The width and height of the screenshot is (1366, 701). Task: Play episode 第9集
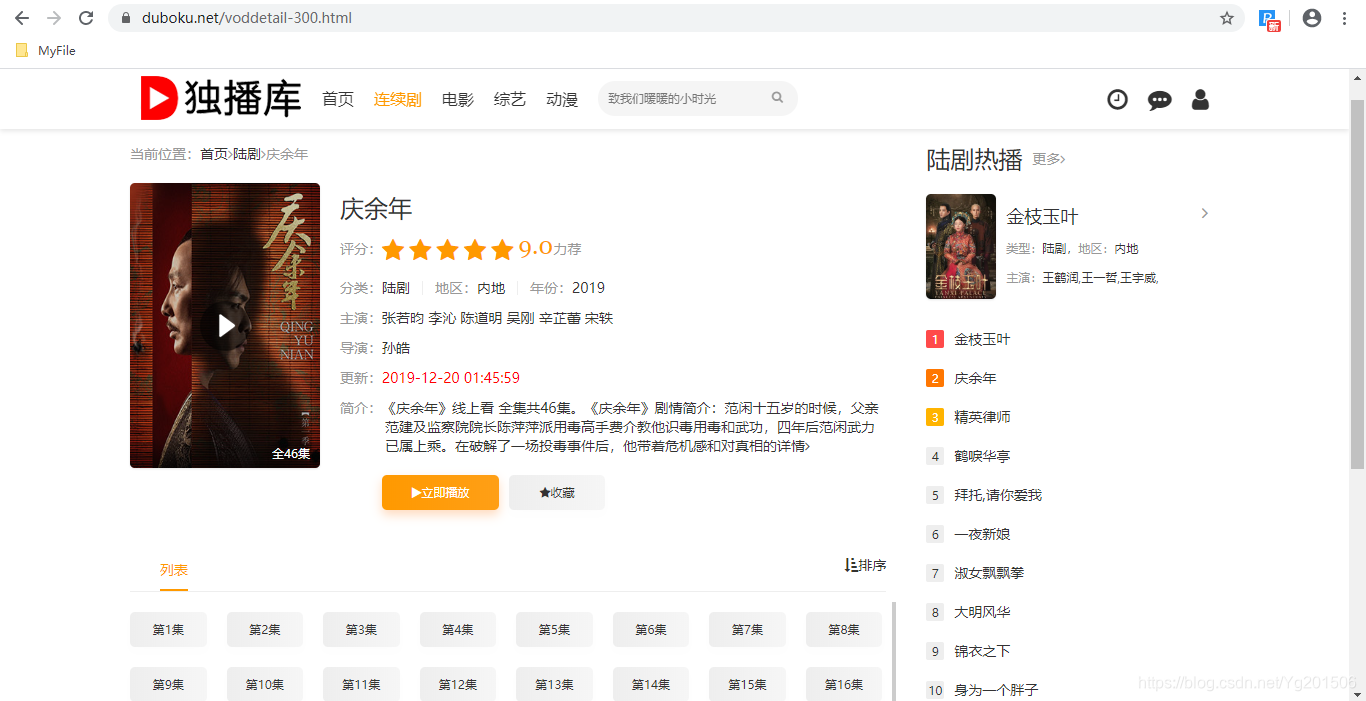(168, 685)
